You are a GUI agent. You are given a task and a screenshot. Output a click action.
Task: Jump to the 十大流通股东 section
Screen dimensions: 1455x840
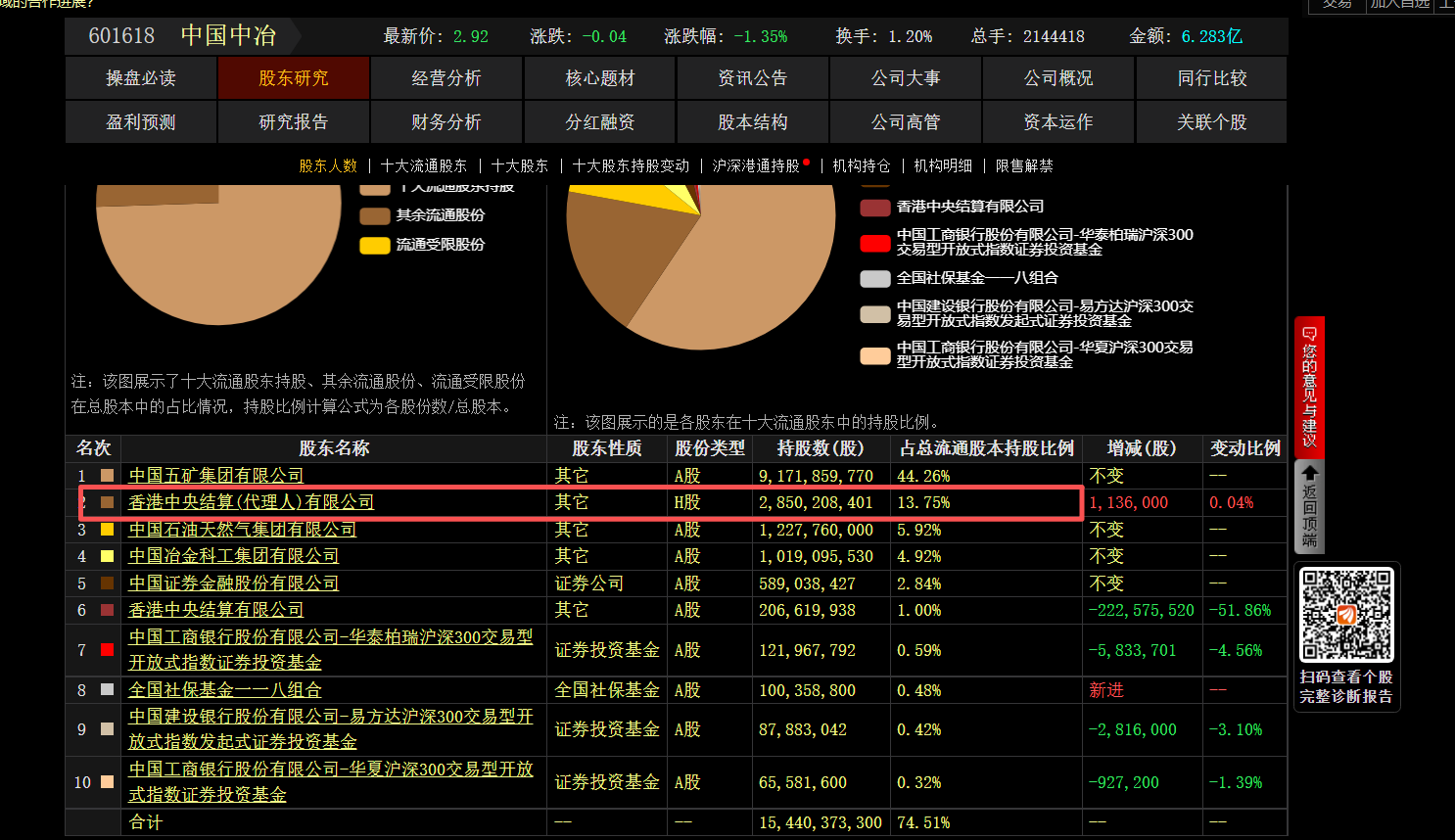[424, 166]
